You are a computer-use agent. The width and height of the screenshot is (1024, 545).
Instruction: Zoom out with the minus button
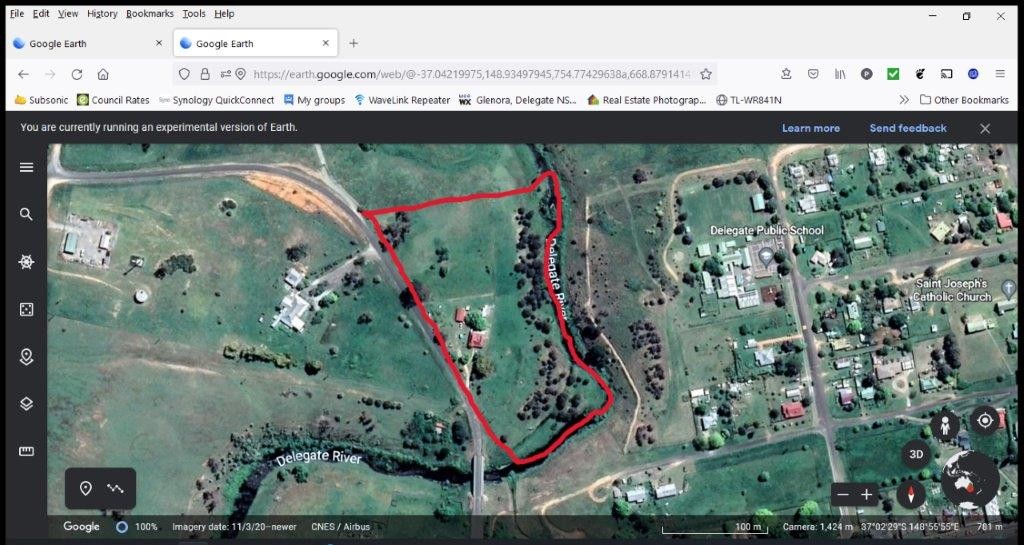pos(843,494)
